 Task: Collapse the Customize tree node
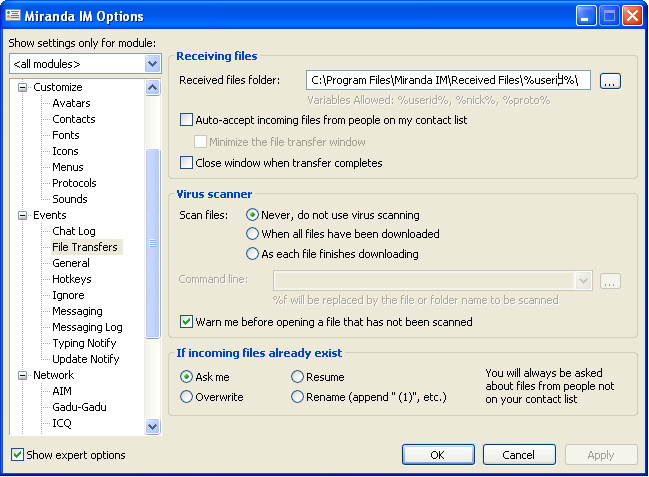pos(22,87)
